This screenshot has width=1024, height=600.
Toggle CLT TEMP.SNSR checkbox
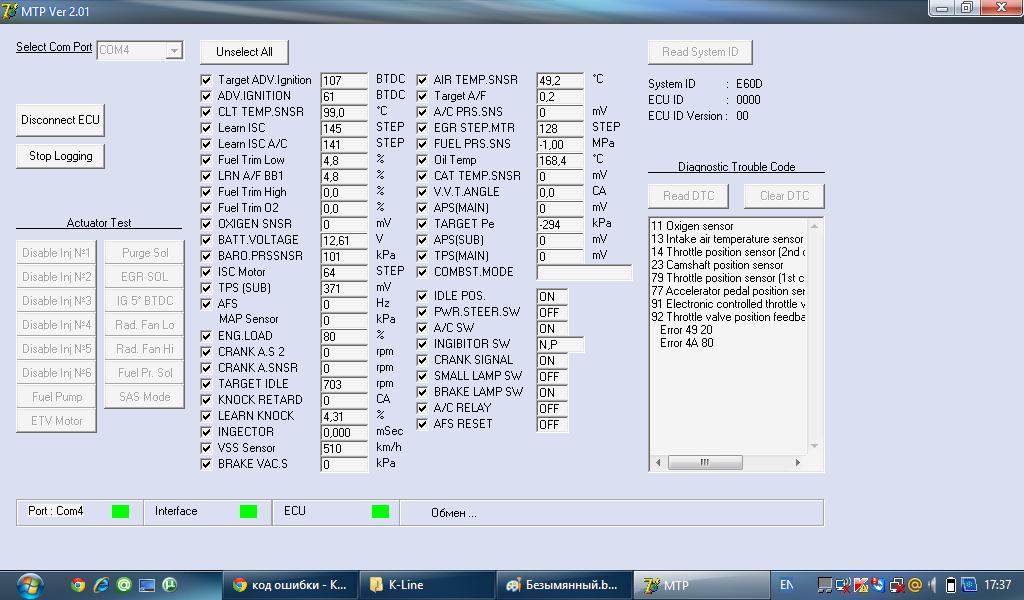[206, 112]
